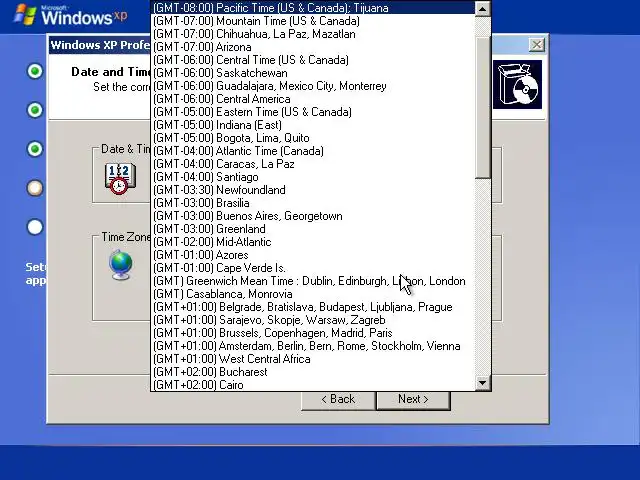Select the Newfoundland time zone
Image resolution: width=640 pixels, height=480 pixels.
[x=313, y=190]
